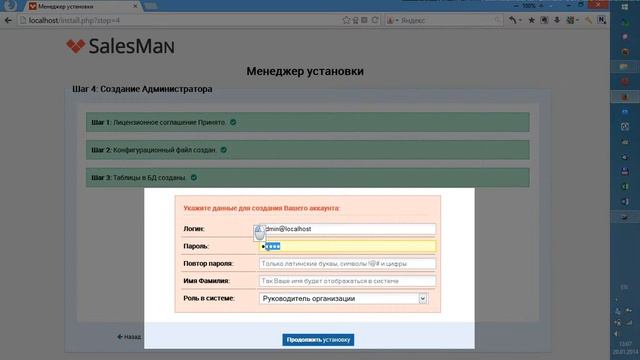Viewport: 640px width, 360px height.
Task: Open the Роль в системе dropdown
Action: 343,298
